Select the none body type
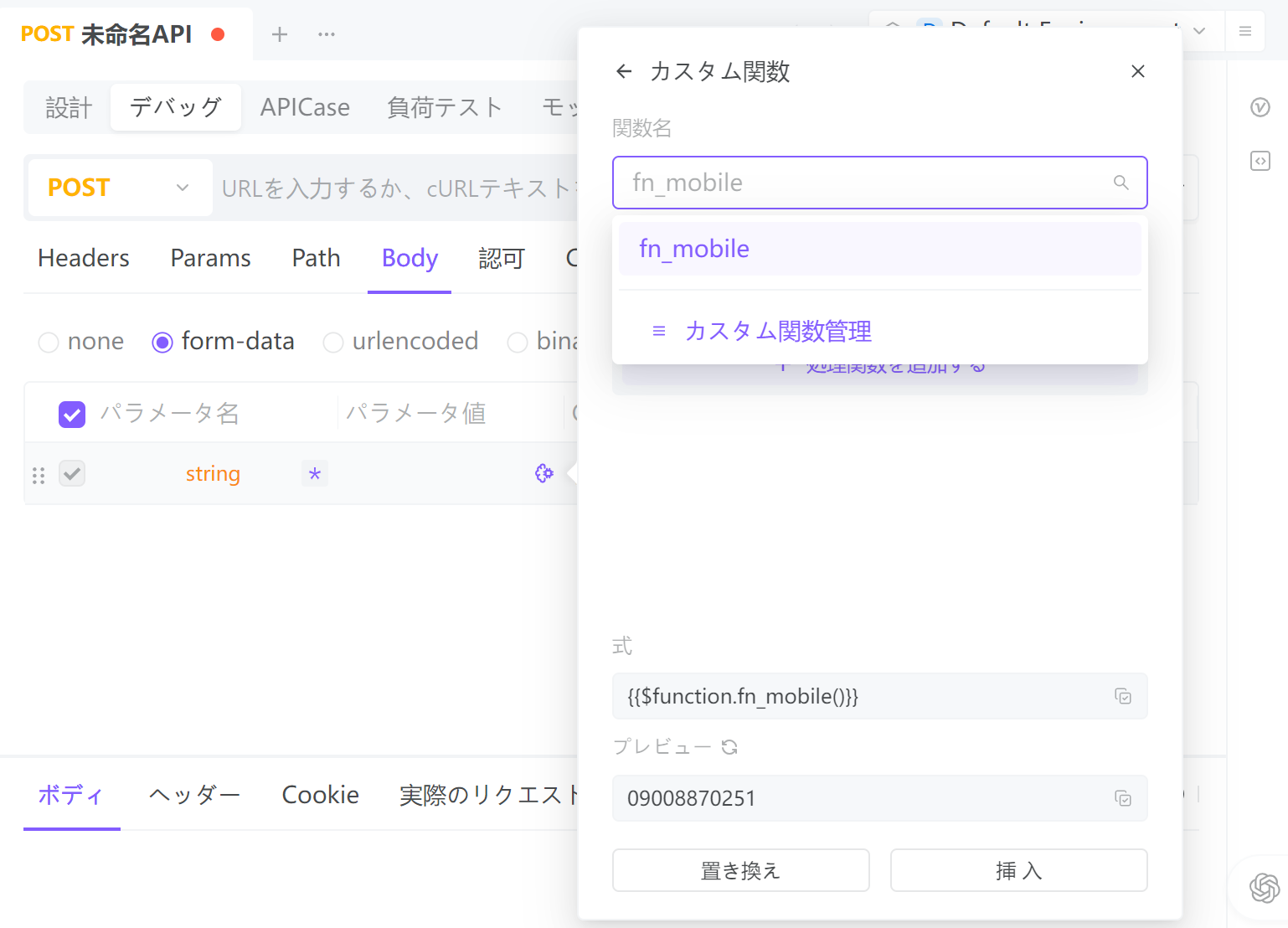This screenshot has height=928, width=1288. pos(49,342)
